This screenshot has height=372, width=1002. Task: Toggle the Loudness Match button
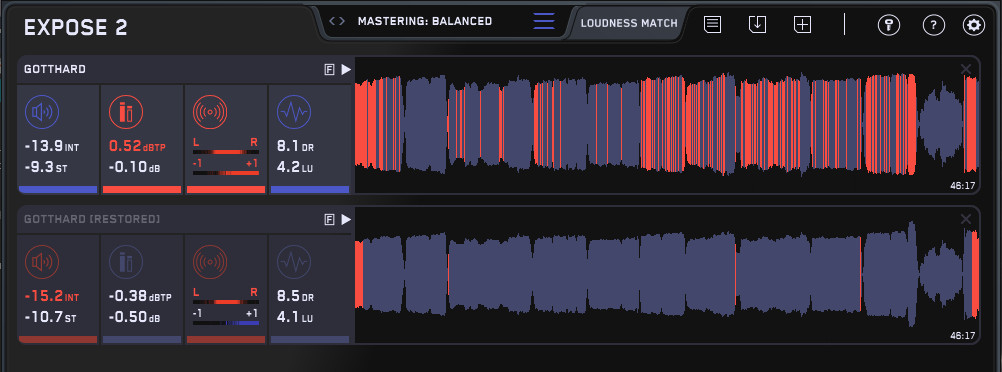(629, 24)
